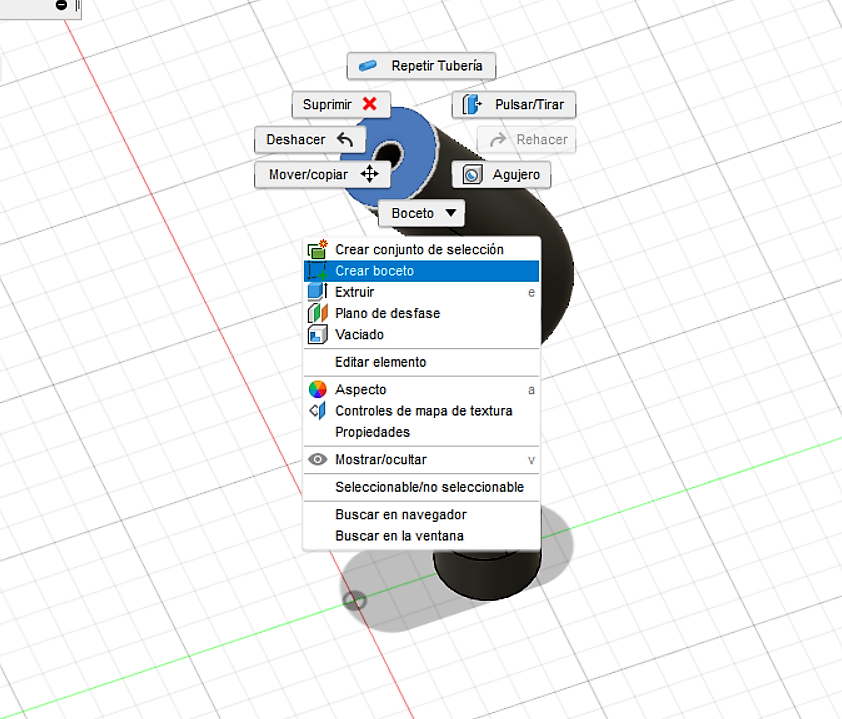Click the origin point circle on grid
The width and height of the screenshot is (842, 719).
(354, 601)
